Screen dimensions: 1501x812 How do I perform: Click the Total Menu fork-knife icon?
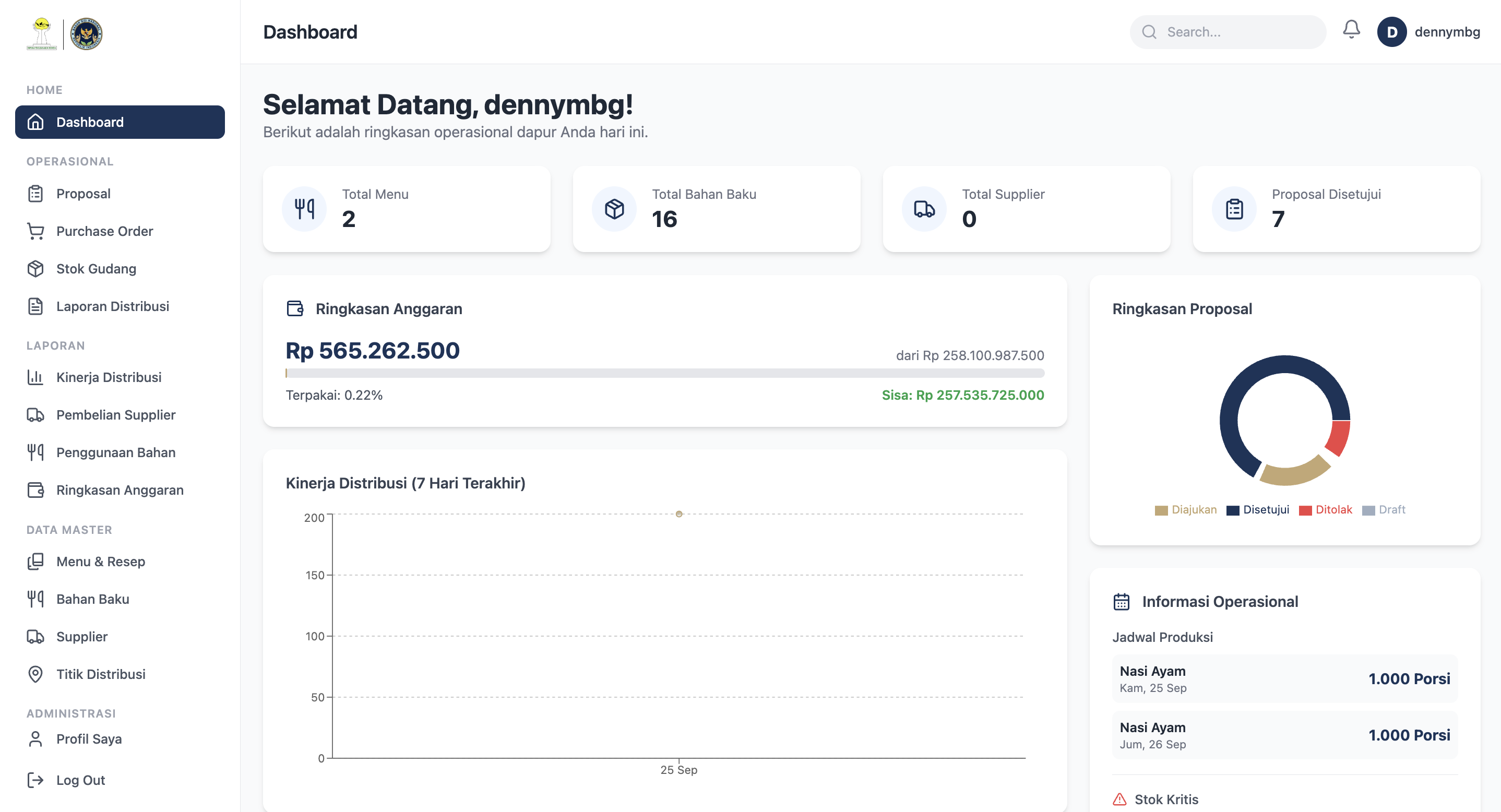tap(304, 209)
